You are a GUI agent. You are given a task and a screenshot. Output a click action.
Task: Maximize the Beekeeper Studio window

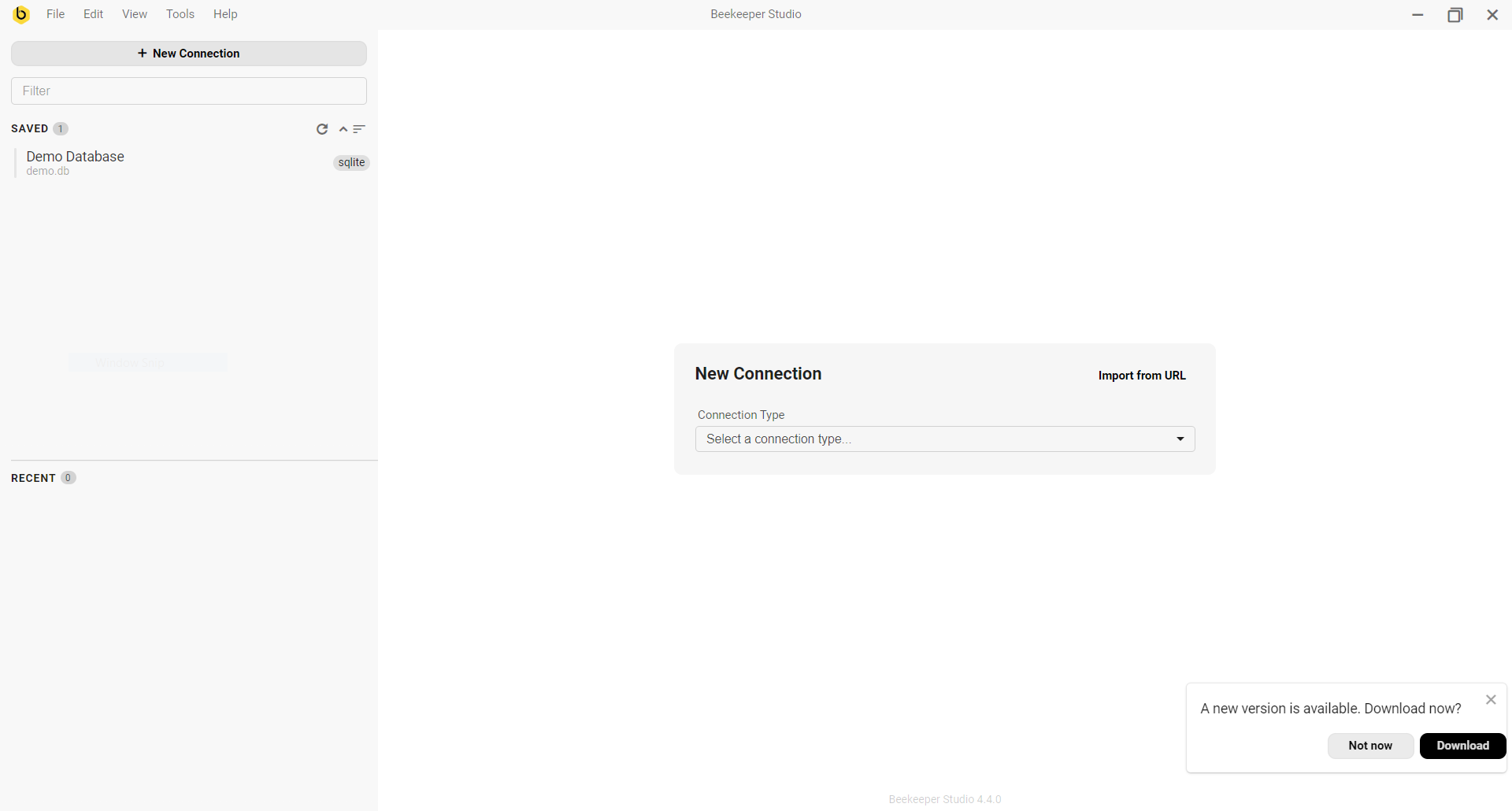click(1455, 14)
